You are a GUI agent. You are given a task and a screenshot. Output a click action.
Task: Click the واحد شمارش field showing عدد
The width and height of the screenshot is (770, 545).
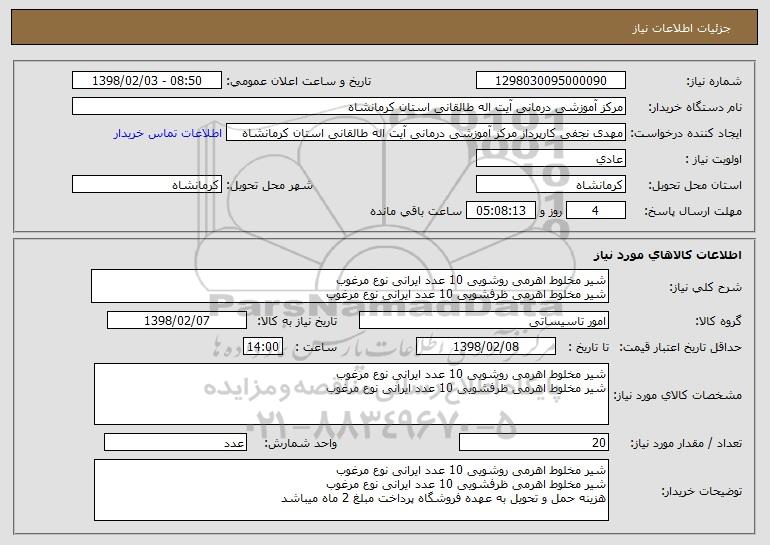pyautogui.click(x=175, y=442)
